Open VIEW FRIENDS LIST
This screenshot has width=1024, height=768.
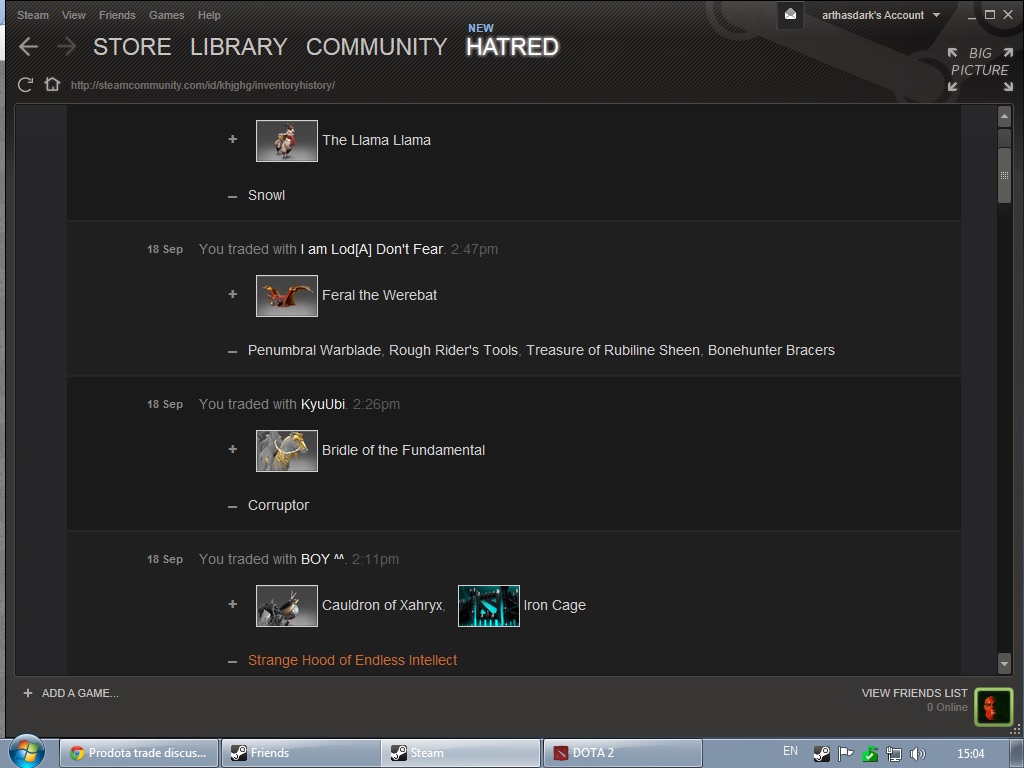pyautogui.click(x=914, y=694)
